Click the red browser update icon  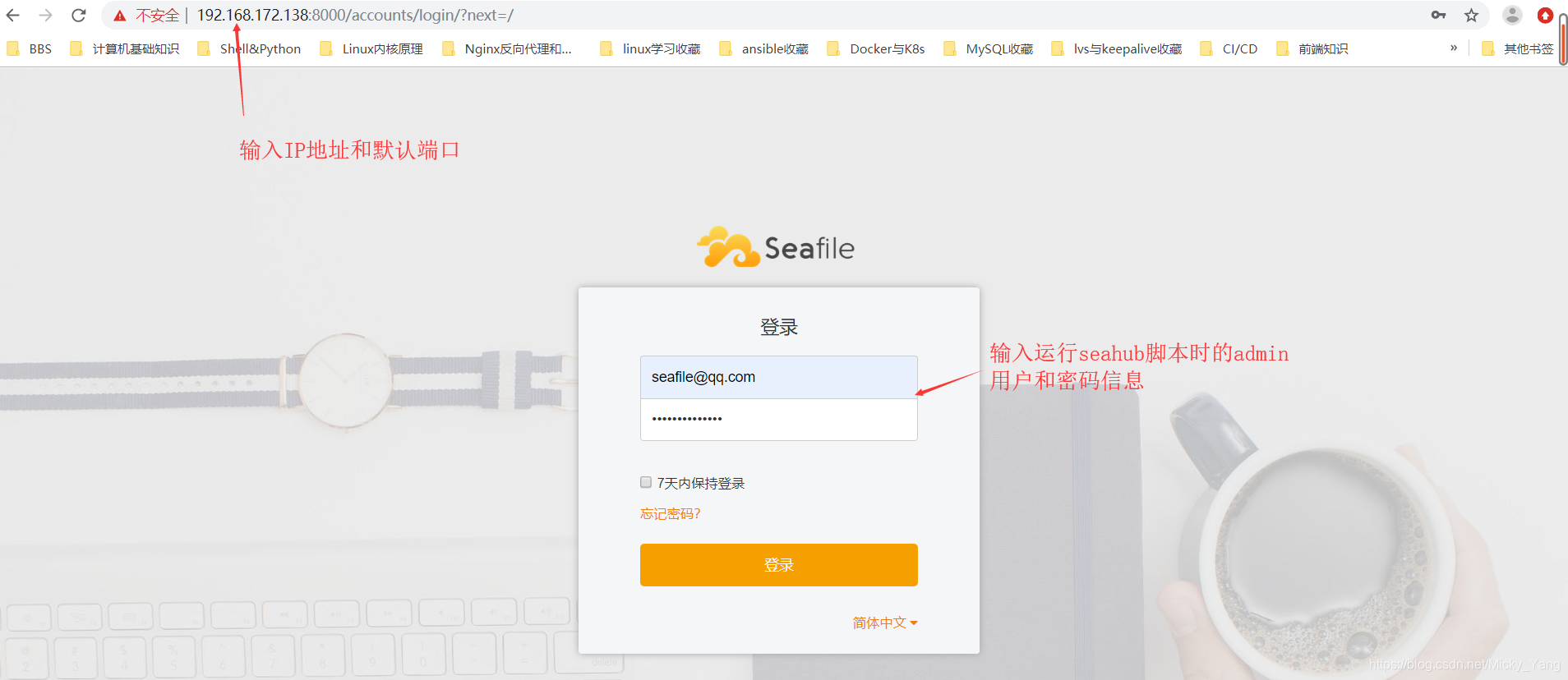1545,15
